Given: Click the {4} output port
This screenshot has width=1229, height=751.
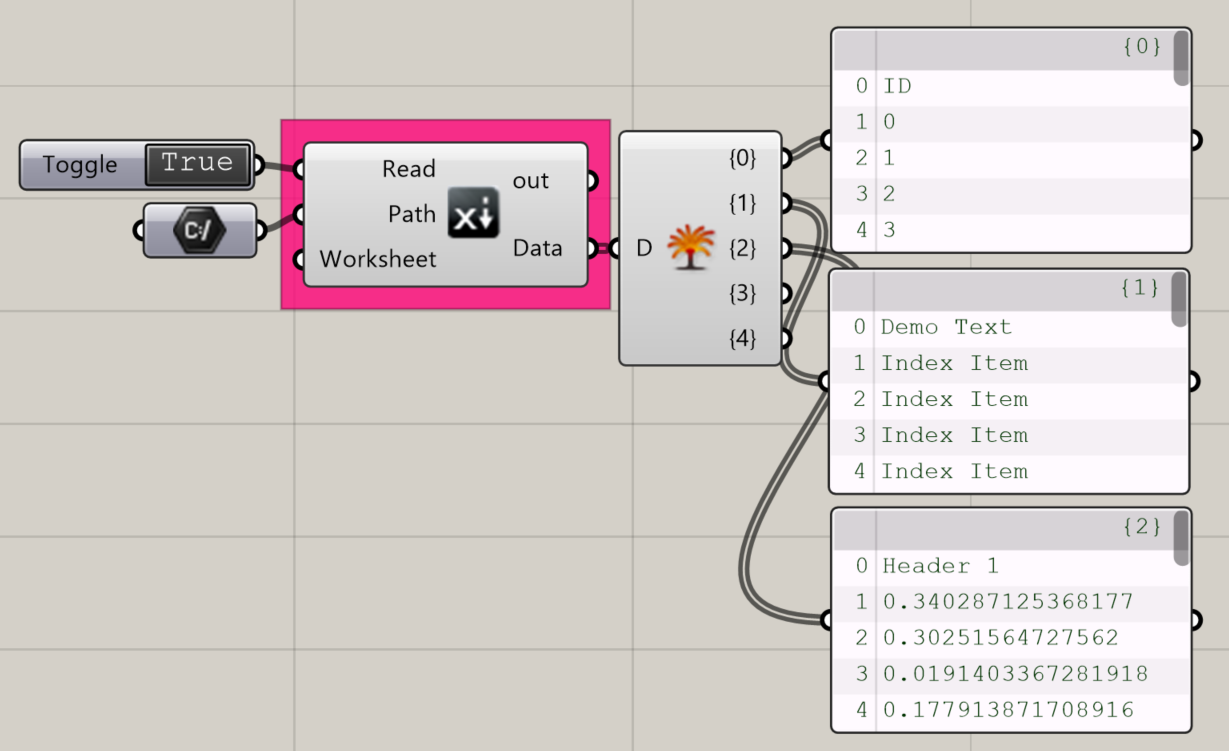Looking at the screenshot, I should tap(786, 338).
